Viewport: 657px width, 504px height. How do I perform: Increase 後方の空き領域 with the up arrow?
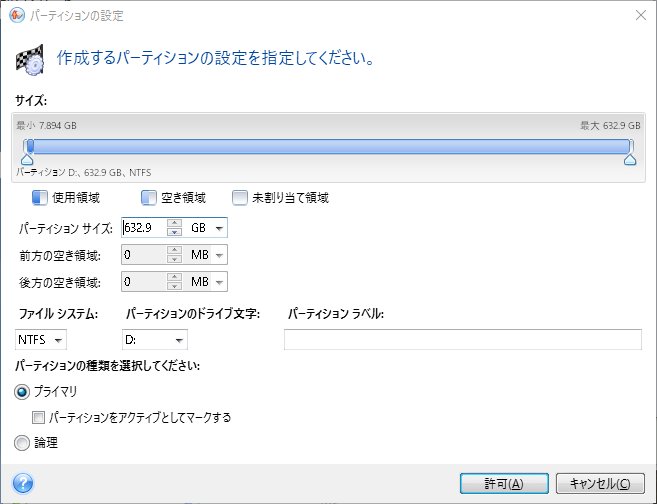[174, 277]
